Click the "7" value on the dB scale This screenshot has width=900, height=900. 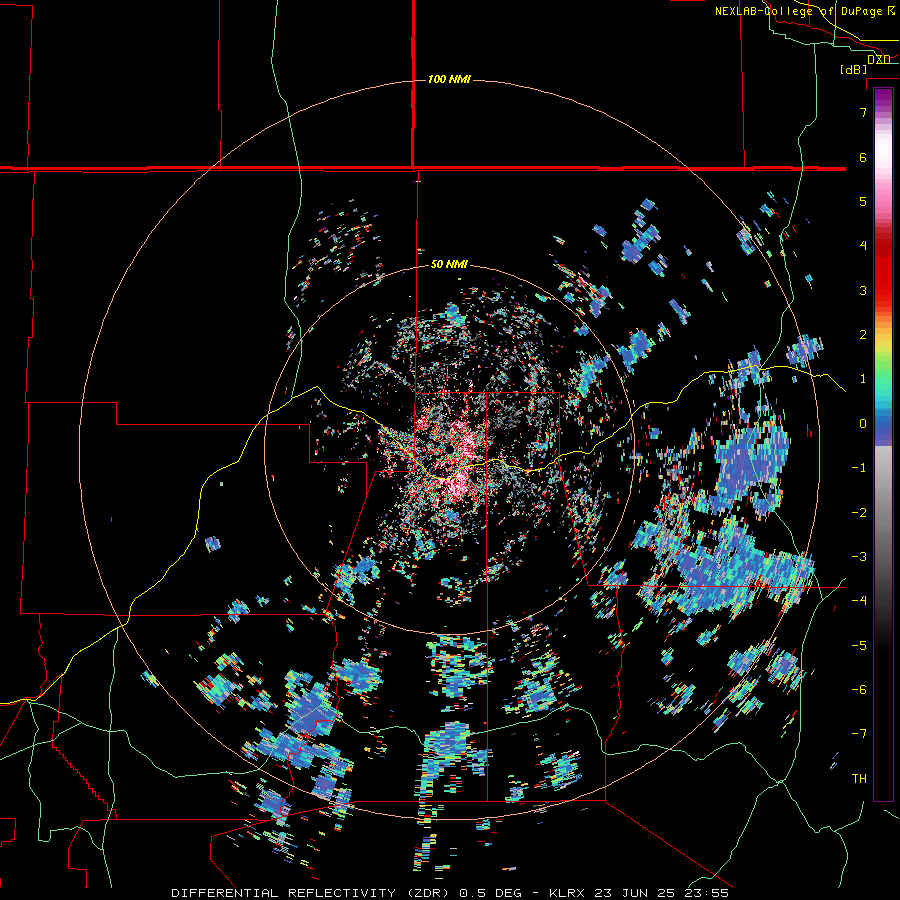coord(863,112)
